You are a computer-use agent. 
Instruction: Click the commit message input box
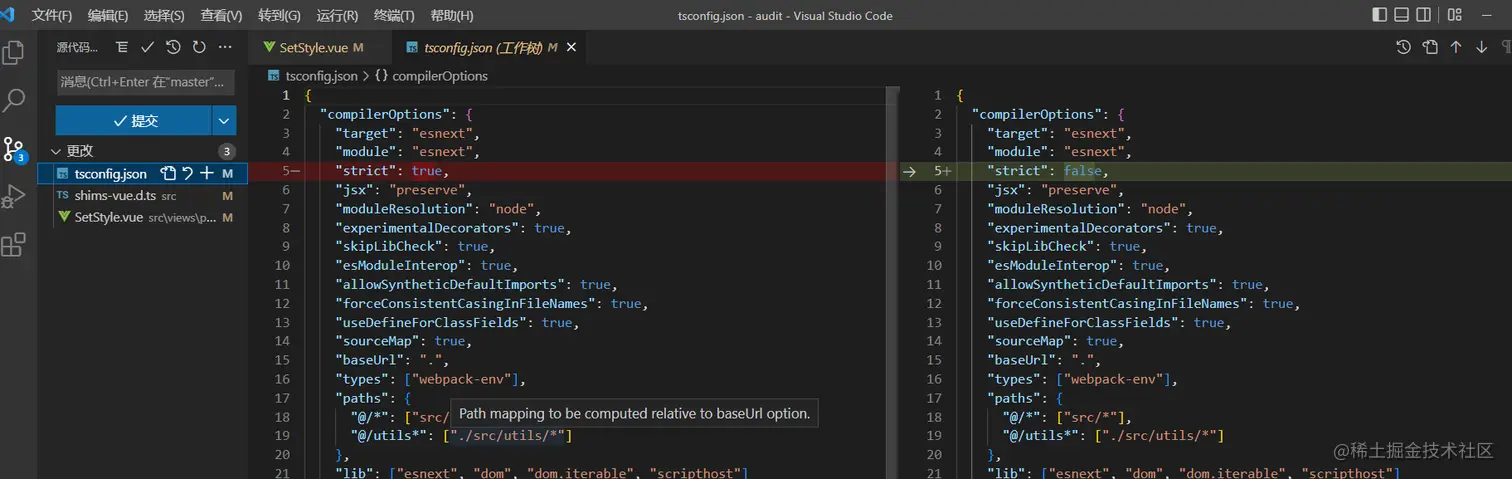point(146,82)
